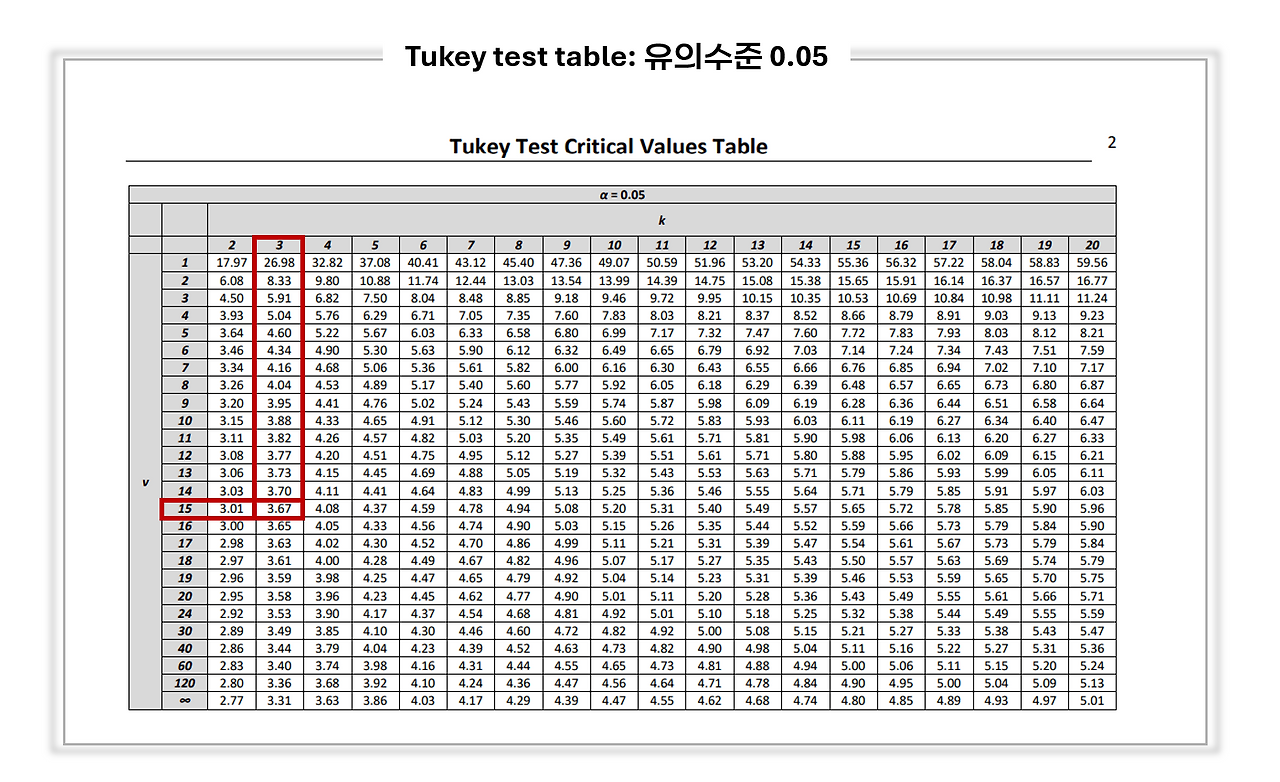This screenshot has width=1280, height=782.
Task: Click value 2.89 in row 30
Action: (232, 631)
